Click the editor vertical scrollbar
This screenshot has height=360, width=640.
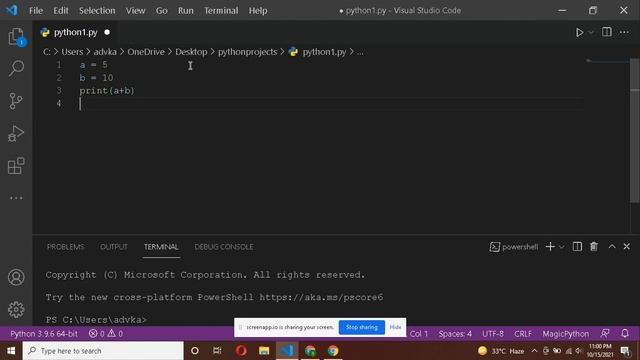(635, 131)
